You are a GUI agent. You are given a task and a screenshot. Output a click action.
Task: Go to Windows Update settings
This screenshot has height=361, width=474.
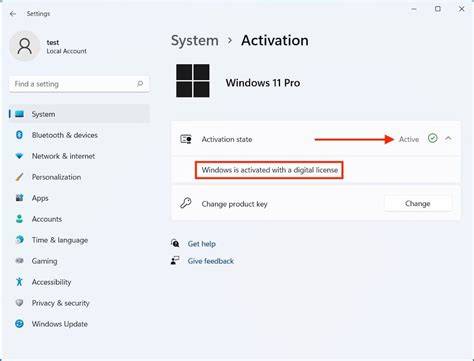pos(60,324)
